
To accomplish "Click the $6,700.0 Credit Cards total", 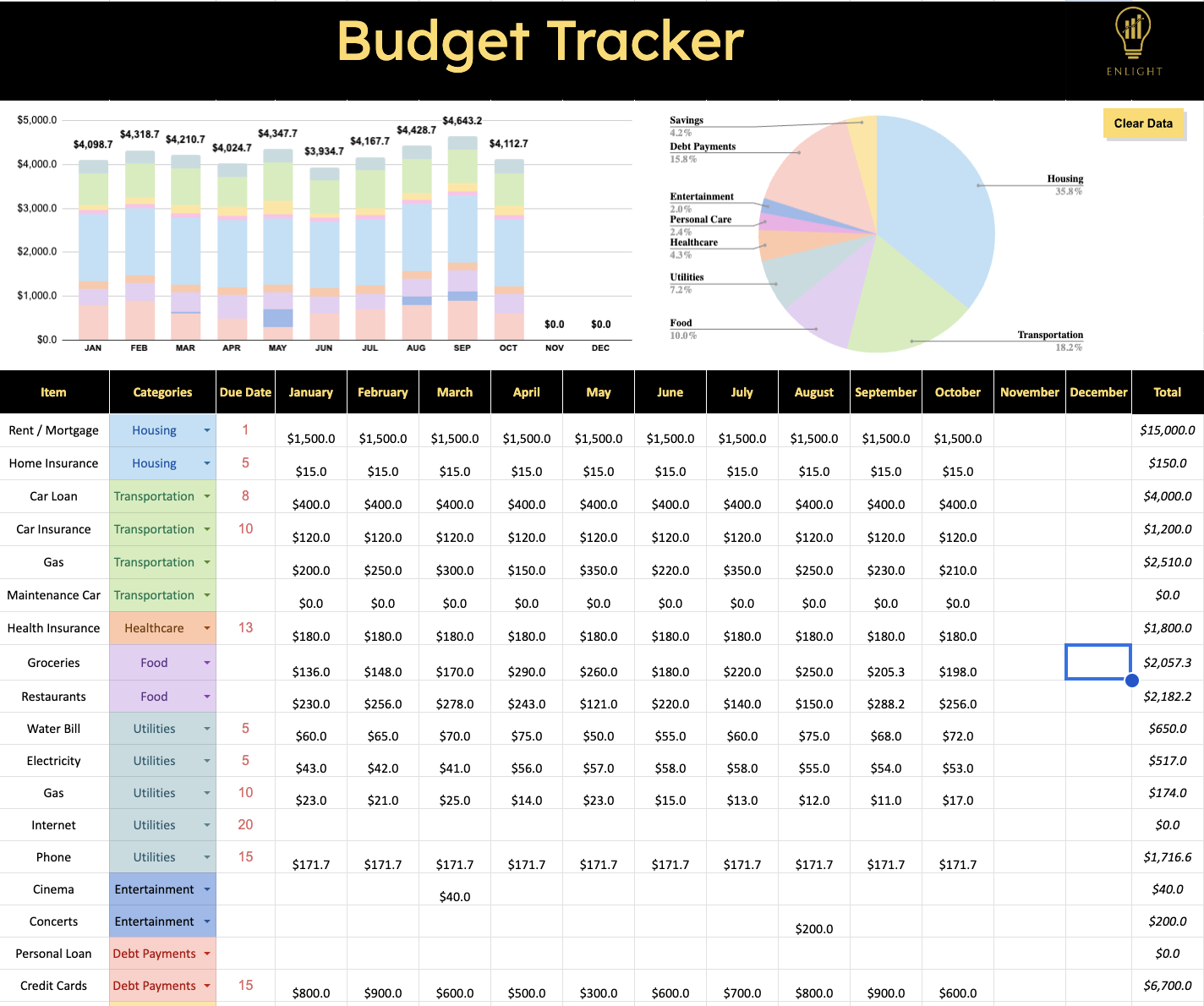I will coord(1168,986).
